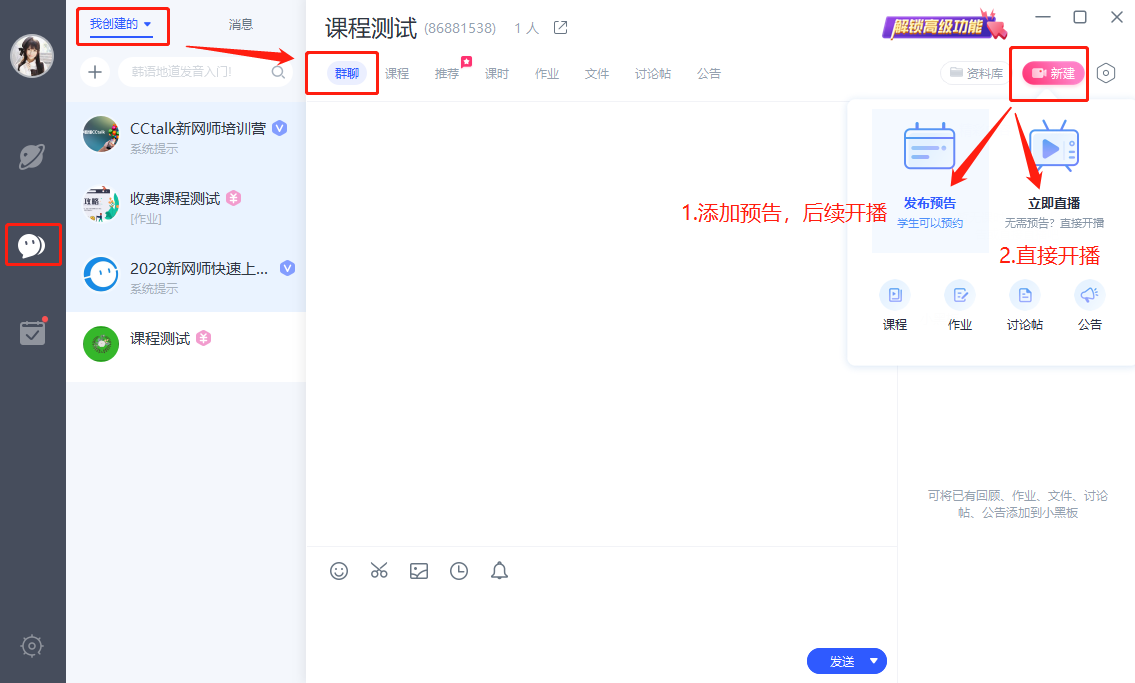Switch to the 作业 tab

(x=547, y=74)
